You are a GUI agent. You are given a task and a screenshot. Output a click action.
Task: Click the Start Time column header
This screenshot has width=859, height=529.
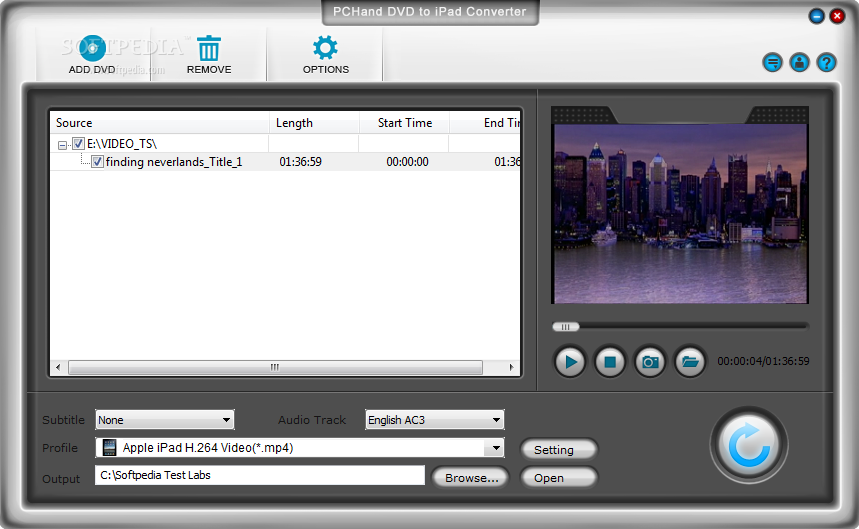tap(404, 123)
